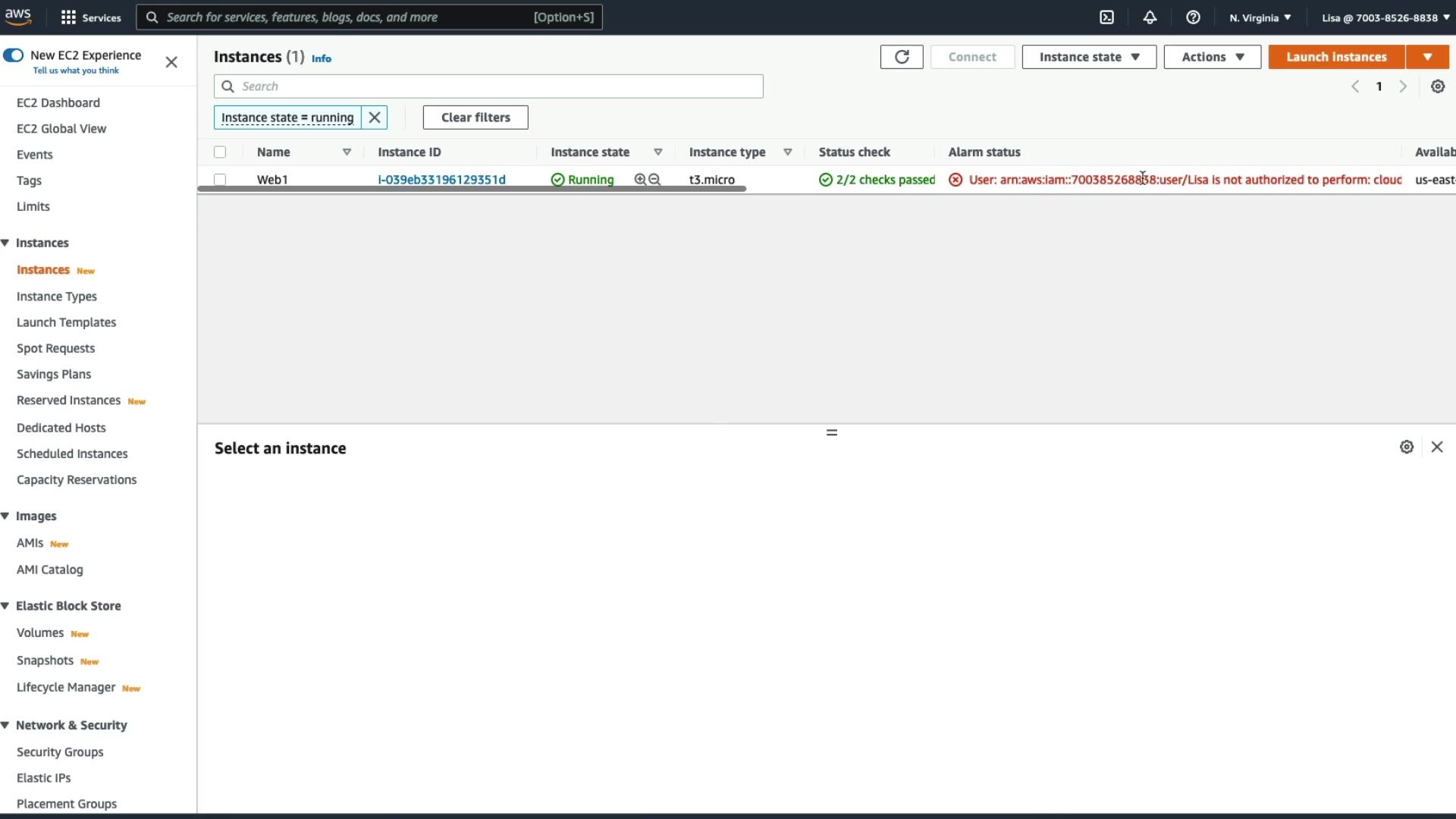
Task: Click the refresh instances button
Action: pos(902,57)
